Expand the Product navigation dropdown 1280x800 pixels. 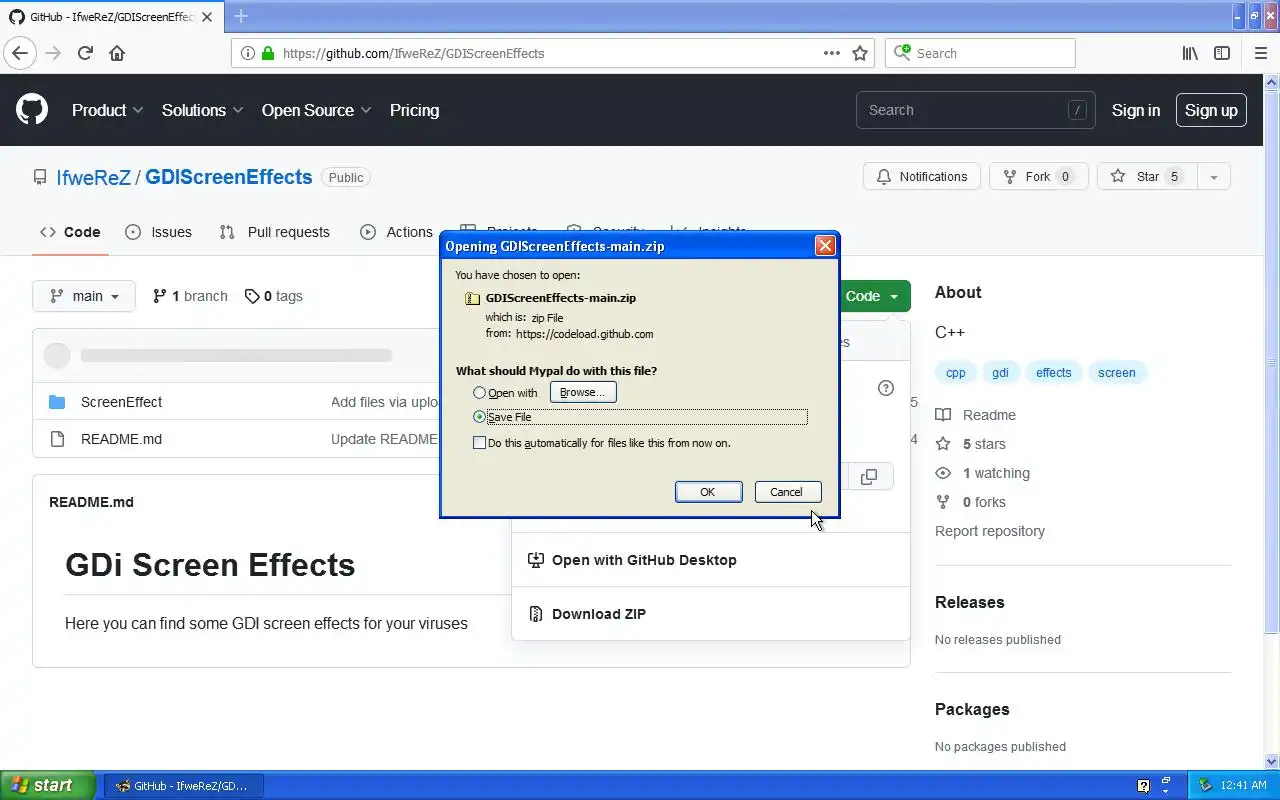tap(108, 110)
